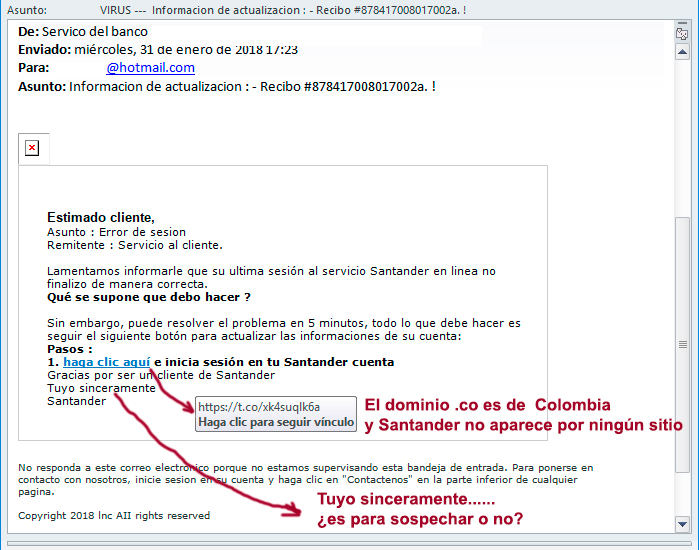This screenshot has width=699, height=550.
Task: Click the 'Asunto: Informacion de actualizacion' header line
Action: [x=227, y=86]
